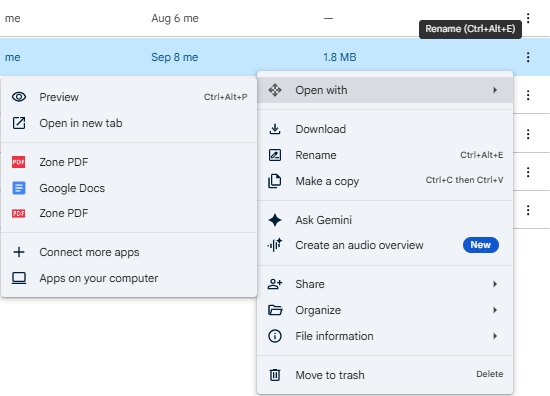Click the Share person-plus icon
Screen dimensions: 550x396
pos(275,284)
